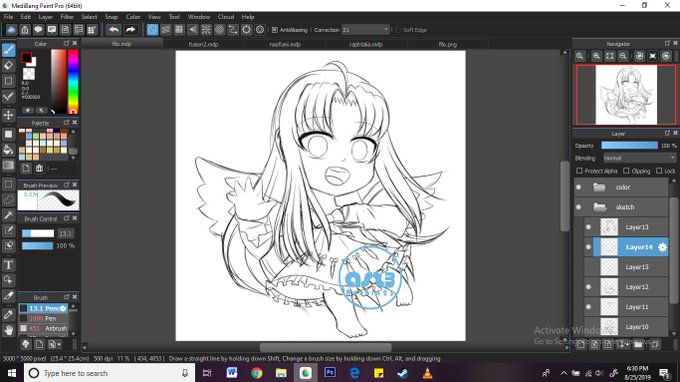
Task: Expand the color folder
Action: (599, 187)
